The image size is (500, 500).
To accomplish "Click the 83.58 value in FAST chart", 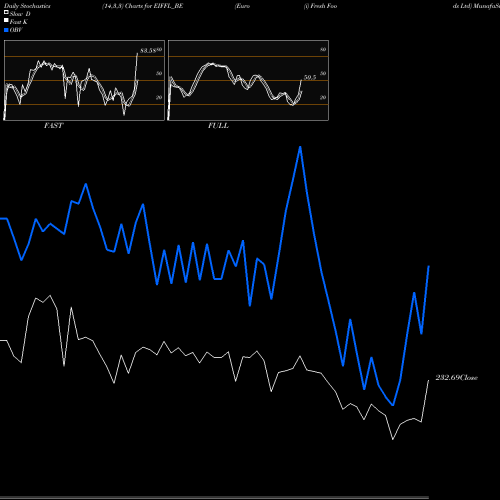I will click(x=148, y=51).
